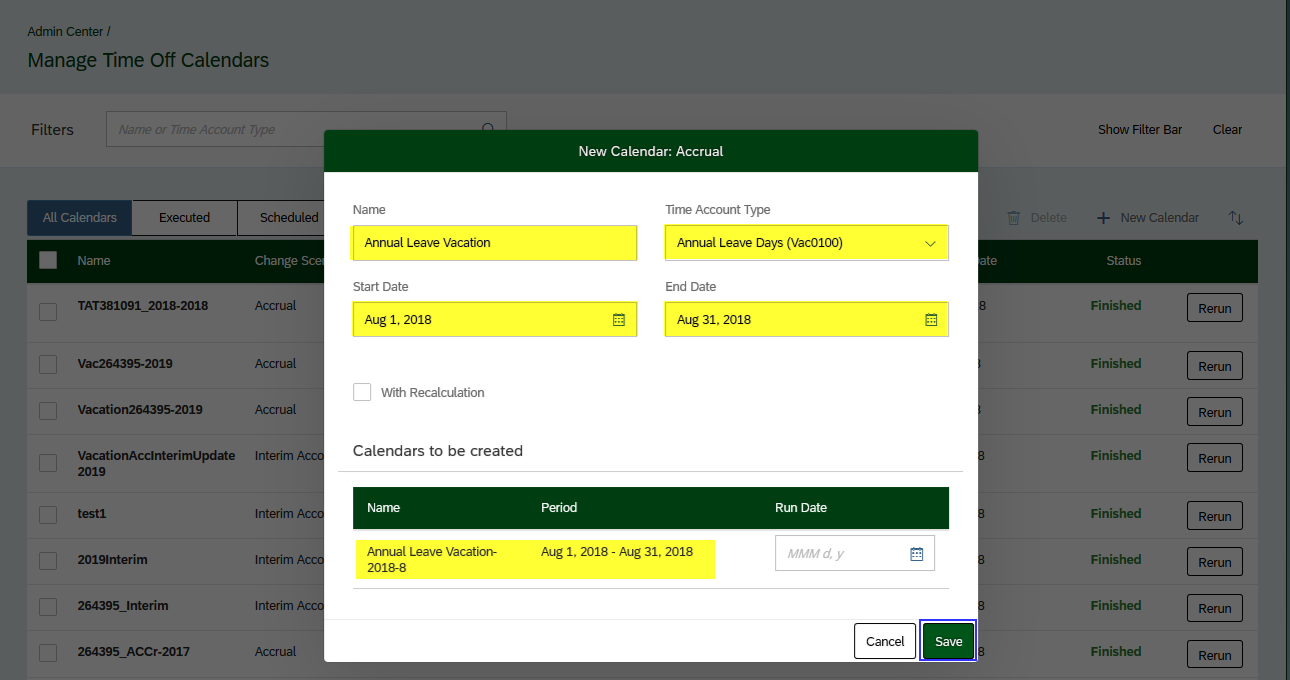Tick the select-all checkbox in table header
The width and height of the screenshot is (1290, 680).
point(48,260)
